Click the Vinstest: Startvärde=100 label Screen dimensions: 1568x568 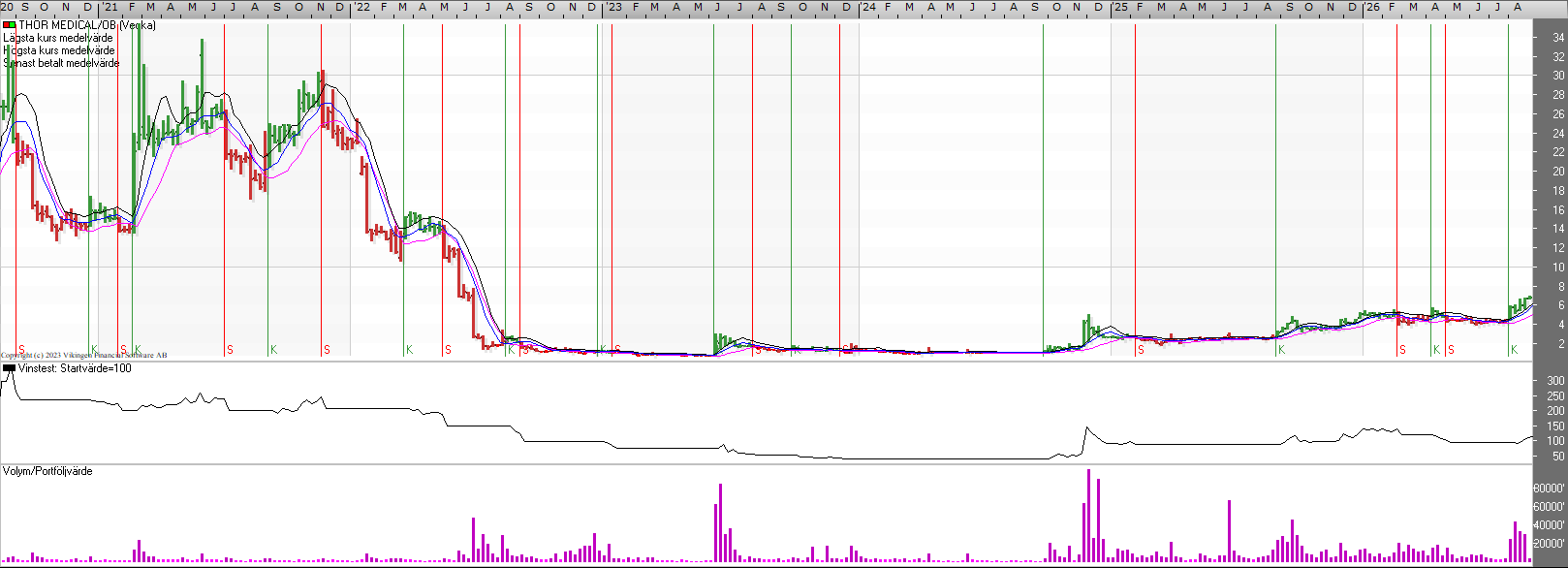75,368
